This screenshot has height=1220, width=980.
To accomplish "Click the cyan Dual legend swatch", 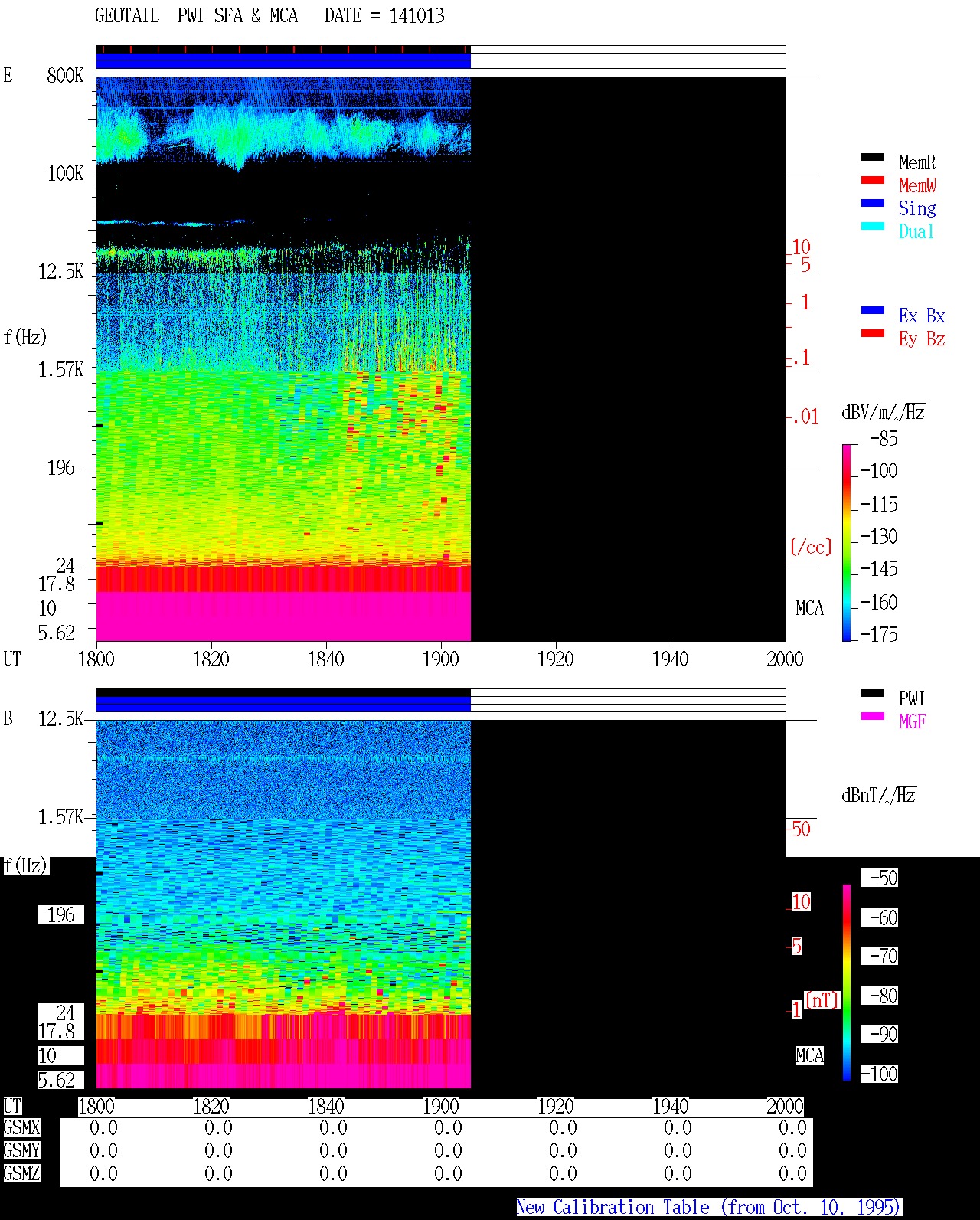I will (x=873, y=226).
